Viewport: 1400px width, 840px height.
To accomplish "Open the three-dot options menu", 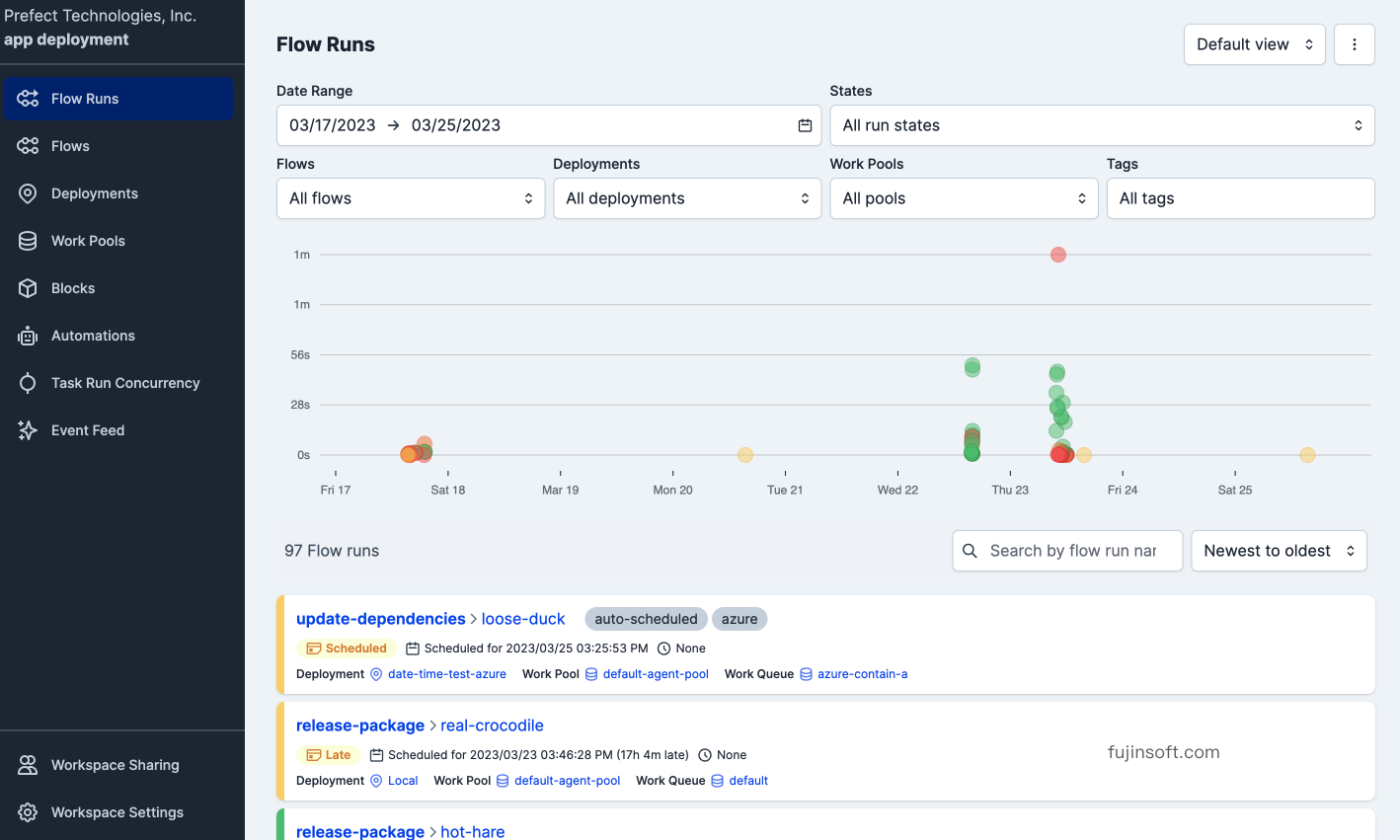I will tap(1354, 44).
